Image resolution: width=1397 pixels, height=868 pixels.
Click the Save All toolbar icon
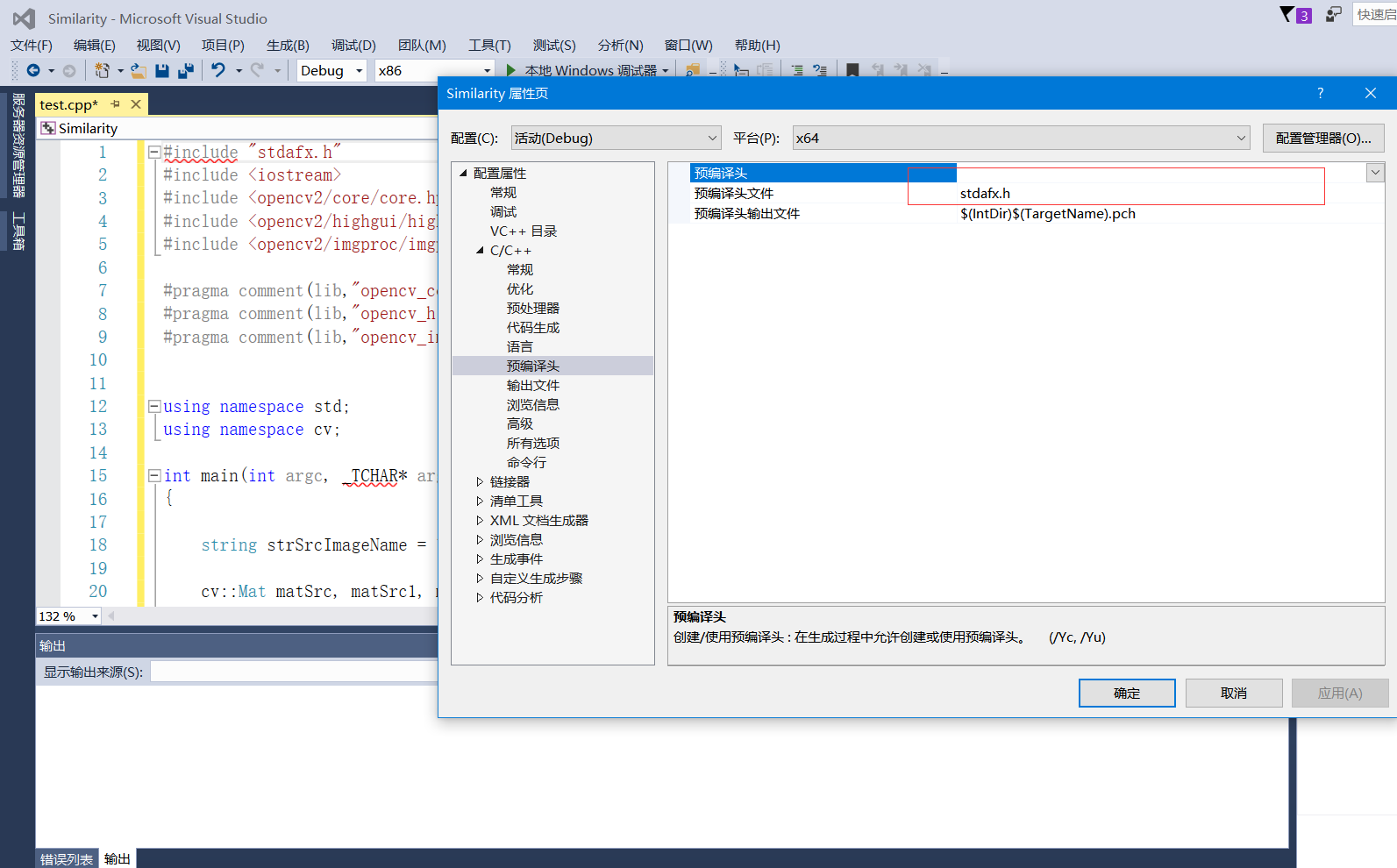coord(186,70)
